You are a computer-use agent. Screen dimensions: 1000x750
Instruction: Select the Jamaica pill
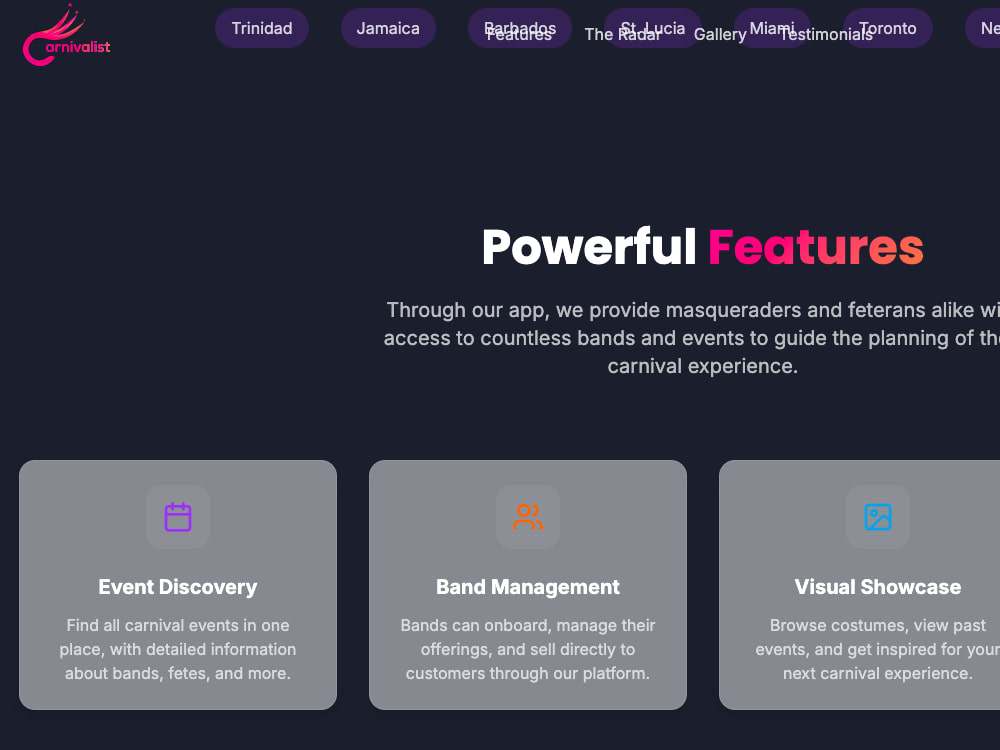click(388, 28)
